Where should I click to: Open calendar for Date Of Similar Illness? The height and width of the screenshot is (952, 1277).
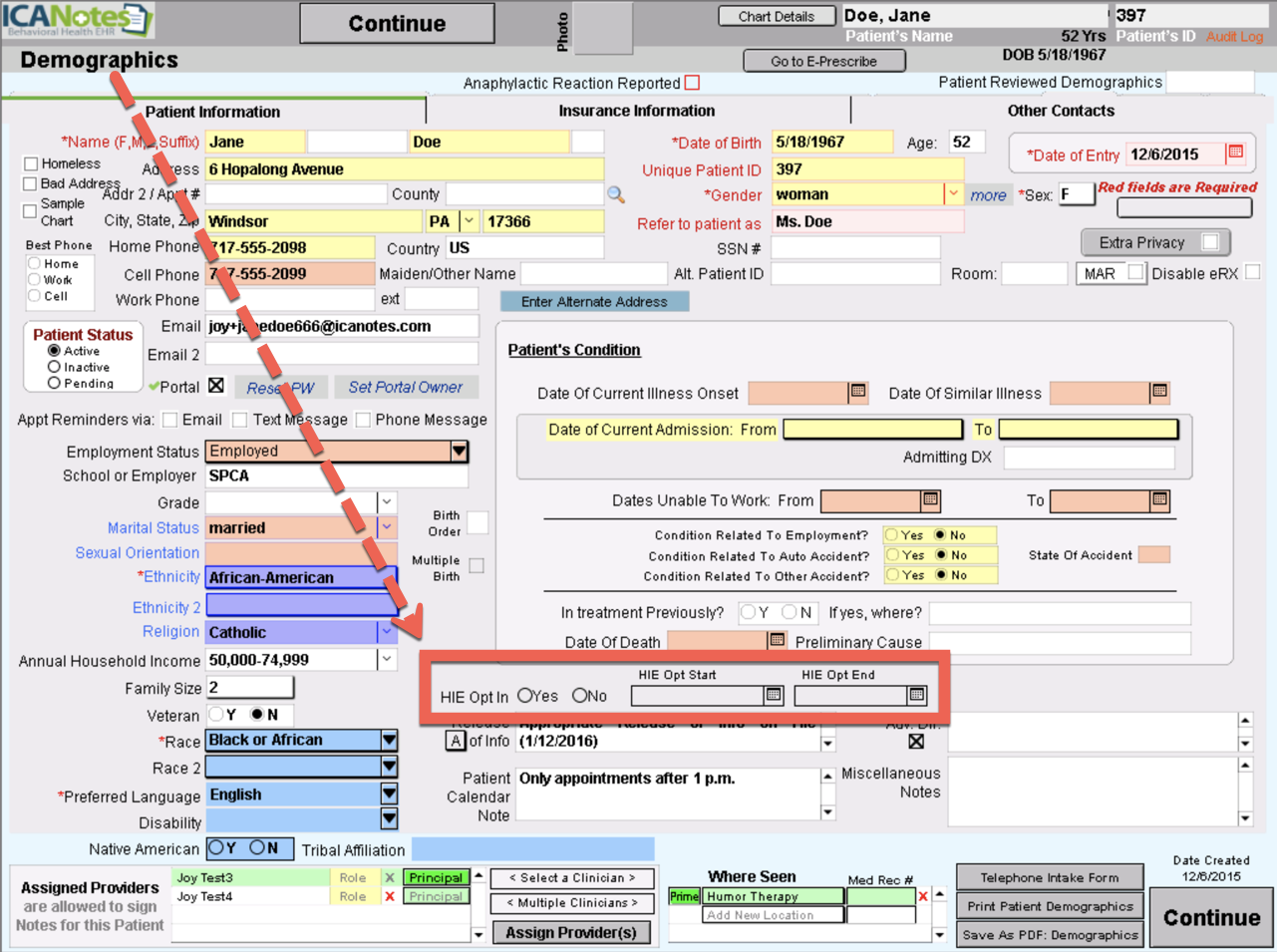click(1158, 393)
